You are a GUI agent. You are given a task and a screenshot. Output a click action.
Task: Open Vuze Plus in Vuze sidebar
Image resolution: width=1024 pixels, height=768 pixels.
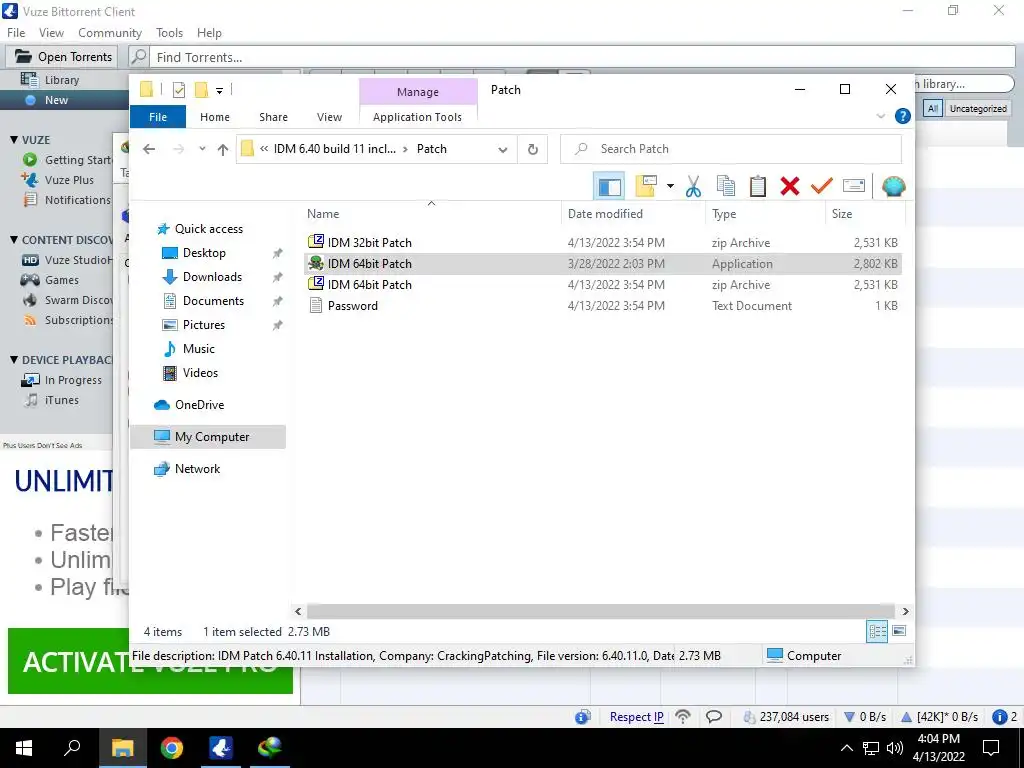pyautogui.click(x=69, y=180)
